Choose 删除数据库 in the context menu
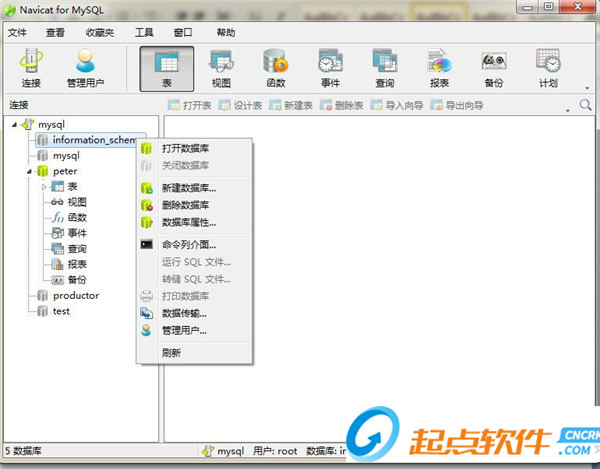This screenshot has height=469, width=600. click(x=194, y=205)
